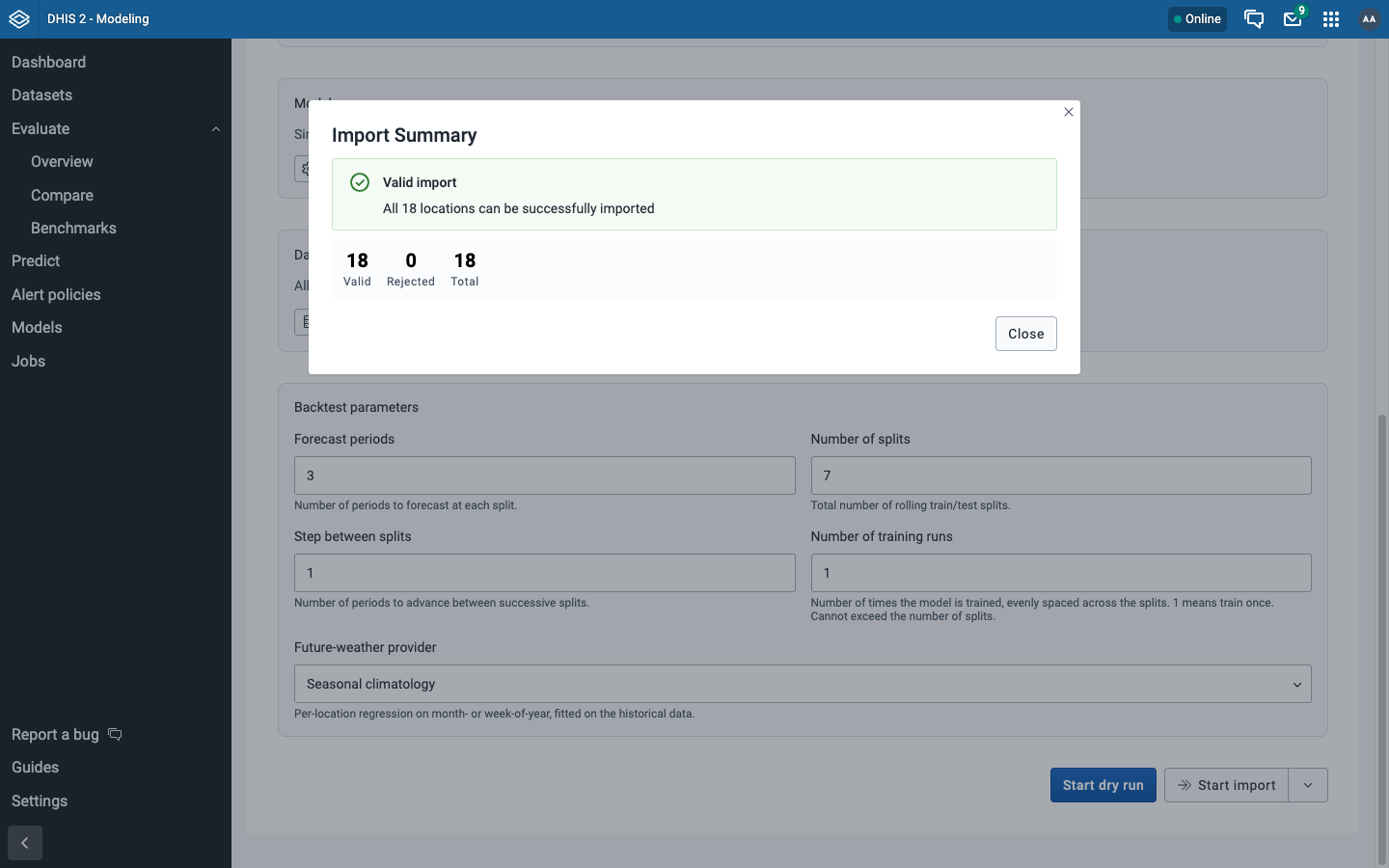This screenshot has width=1389, height=868.
Task: Open the Start import dropdown arrow
Action: coord(1308,785)
